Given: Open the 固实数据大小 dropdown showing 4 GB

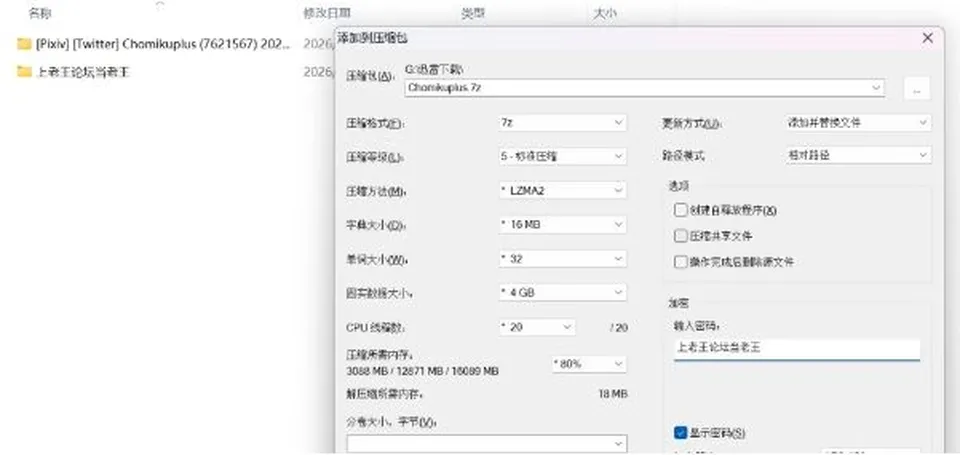Looking at the screenshot, I should [x=563, y=293].
